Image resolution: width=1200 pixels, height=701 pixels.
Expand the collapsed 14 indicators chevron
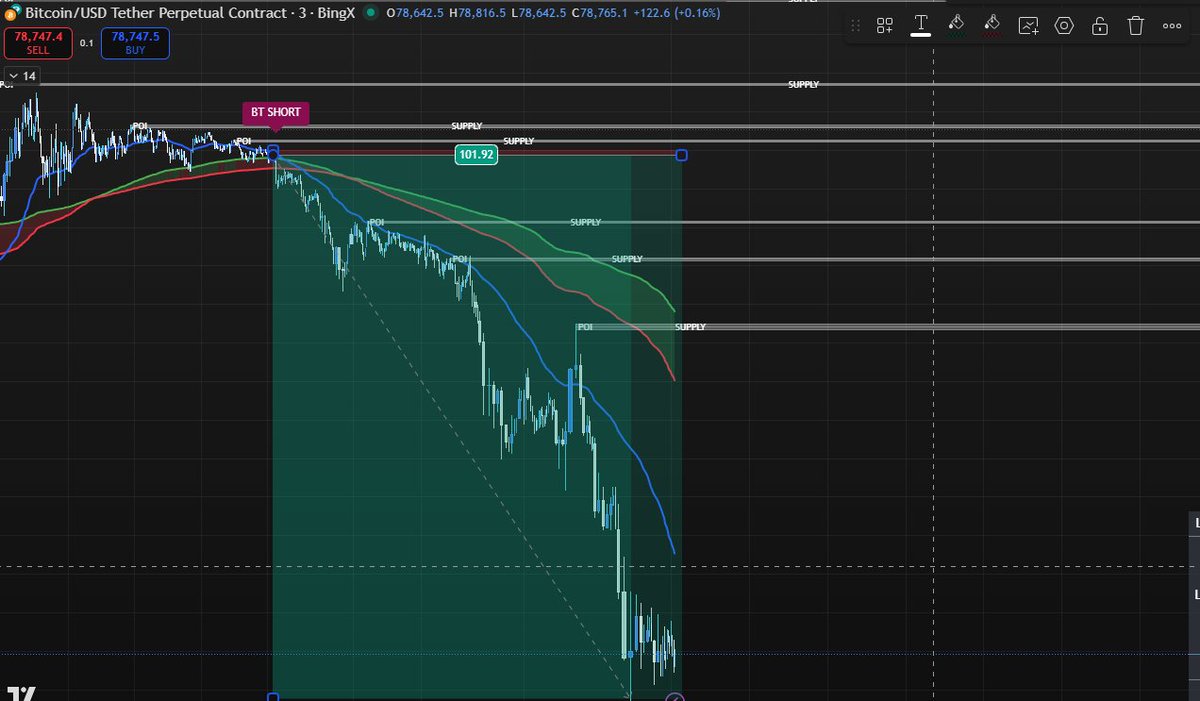tap(22, 76)
